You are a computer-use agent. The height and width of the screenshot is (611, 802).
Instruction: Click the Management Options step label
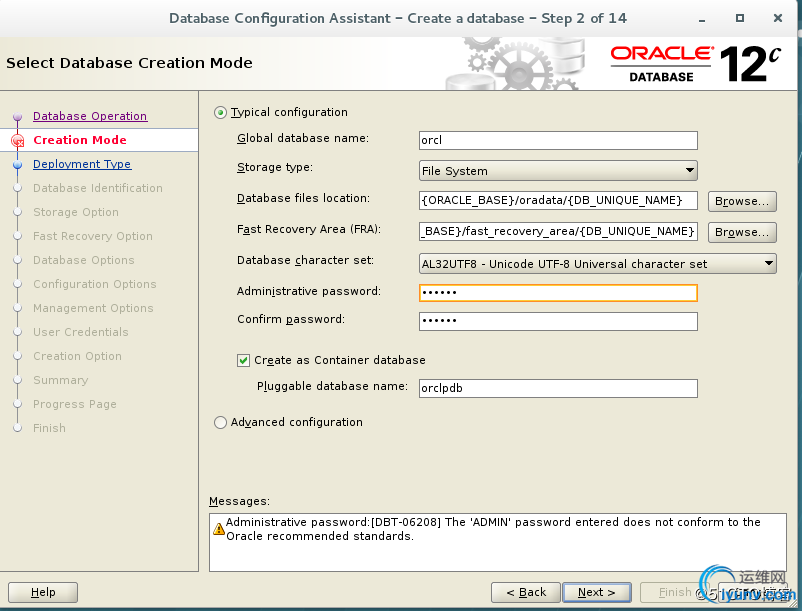pos(93,308)
